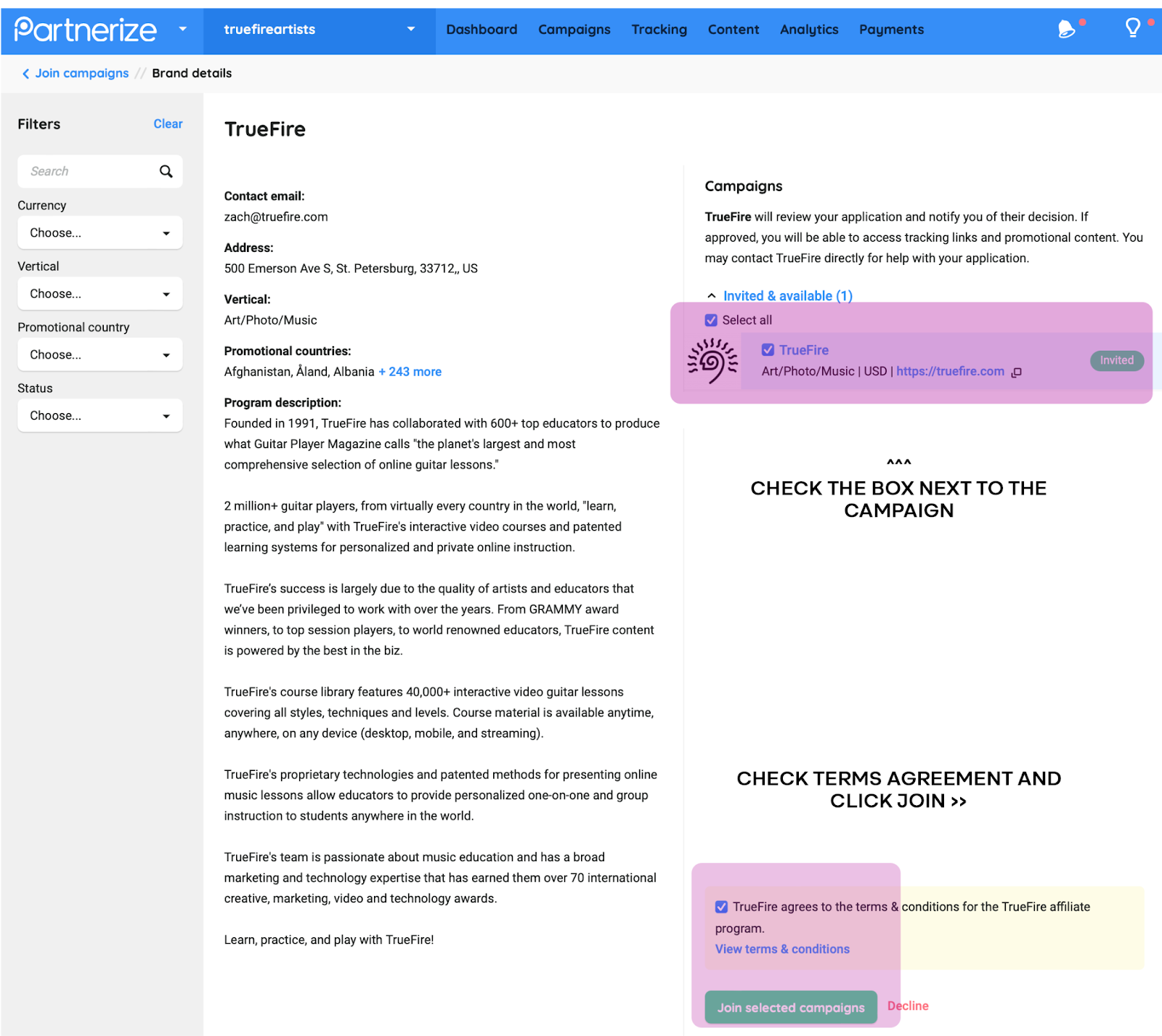Click the TrueFire brand heading

[265, 129]
